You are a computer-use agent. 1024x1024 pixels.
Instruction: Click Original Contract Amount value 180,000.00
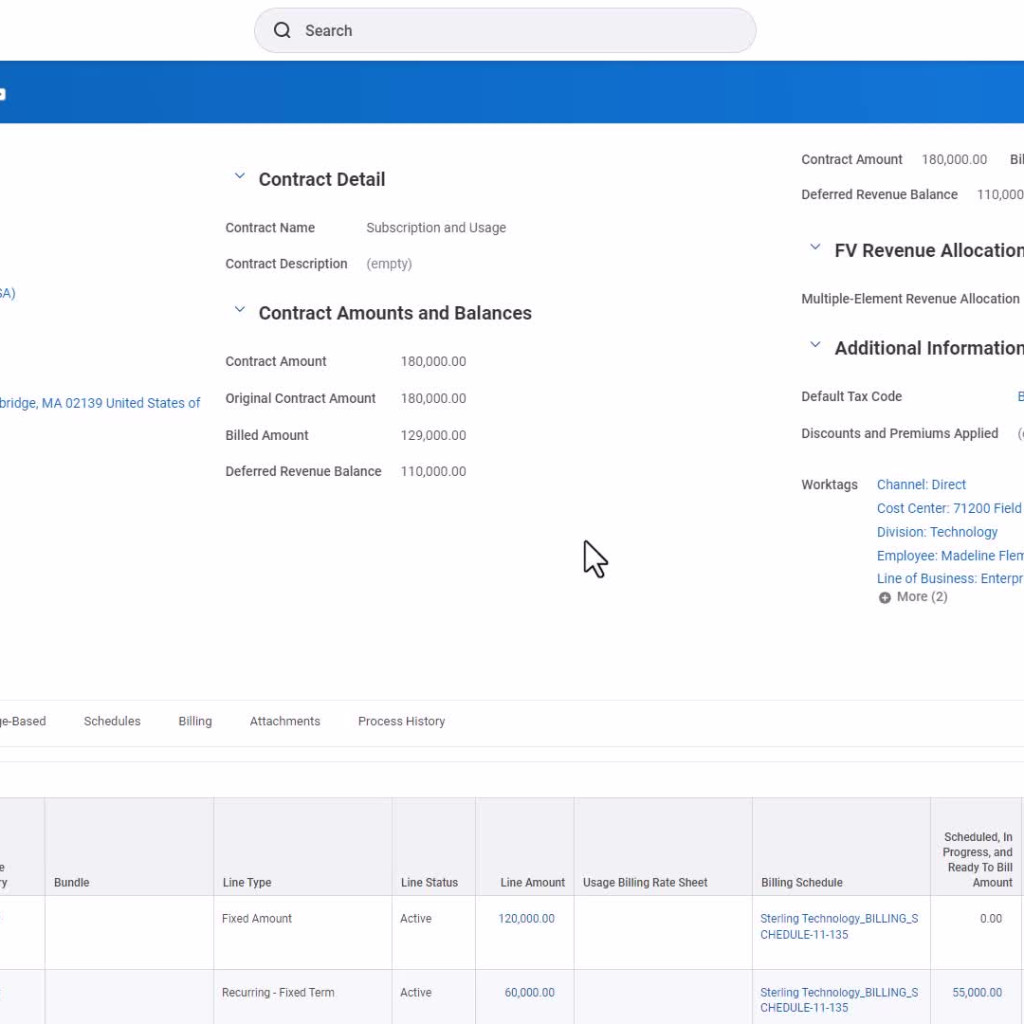pyautogui.click(x=433, y=398)
